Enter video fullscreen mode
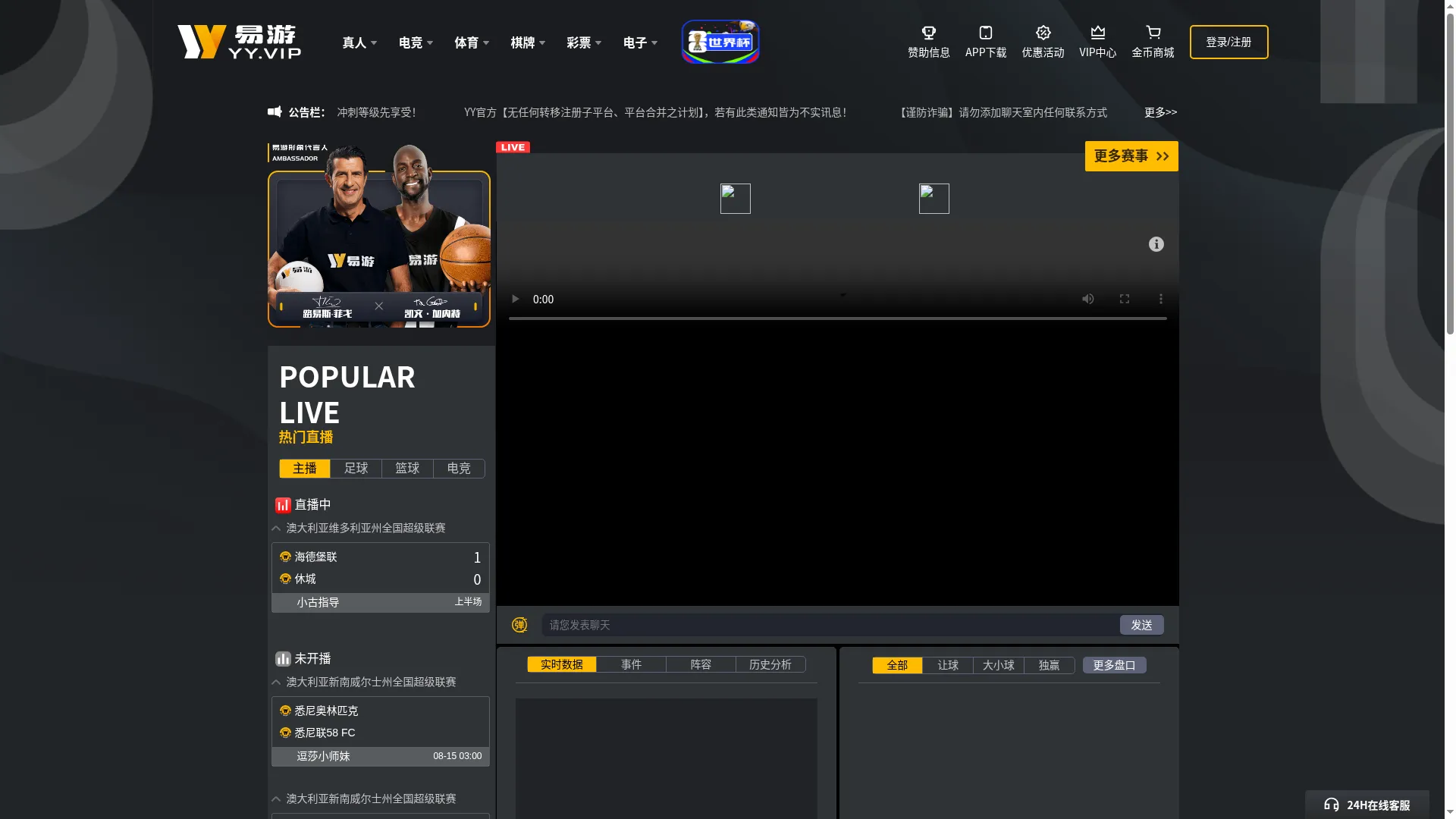The height and width of the screenshot is (819, 1456). click(1125, 299)
